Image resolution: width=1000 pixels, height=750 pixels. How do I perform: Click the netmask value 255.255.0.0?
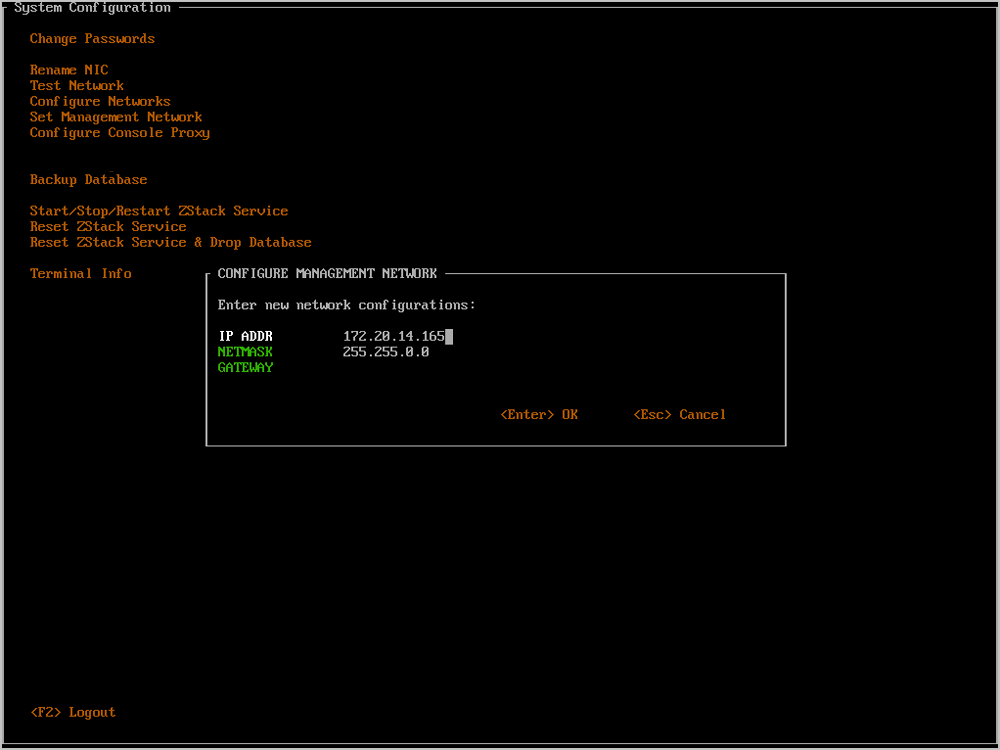386,352
